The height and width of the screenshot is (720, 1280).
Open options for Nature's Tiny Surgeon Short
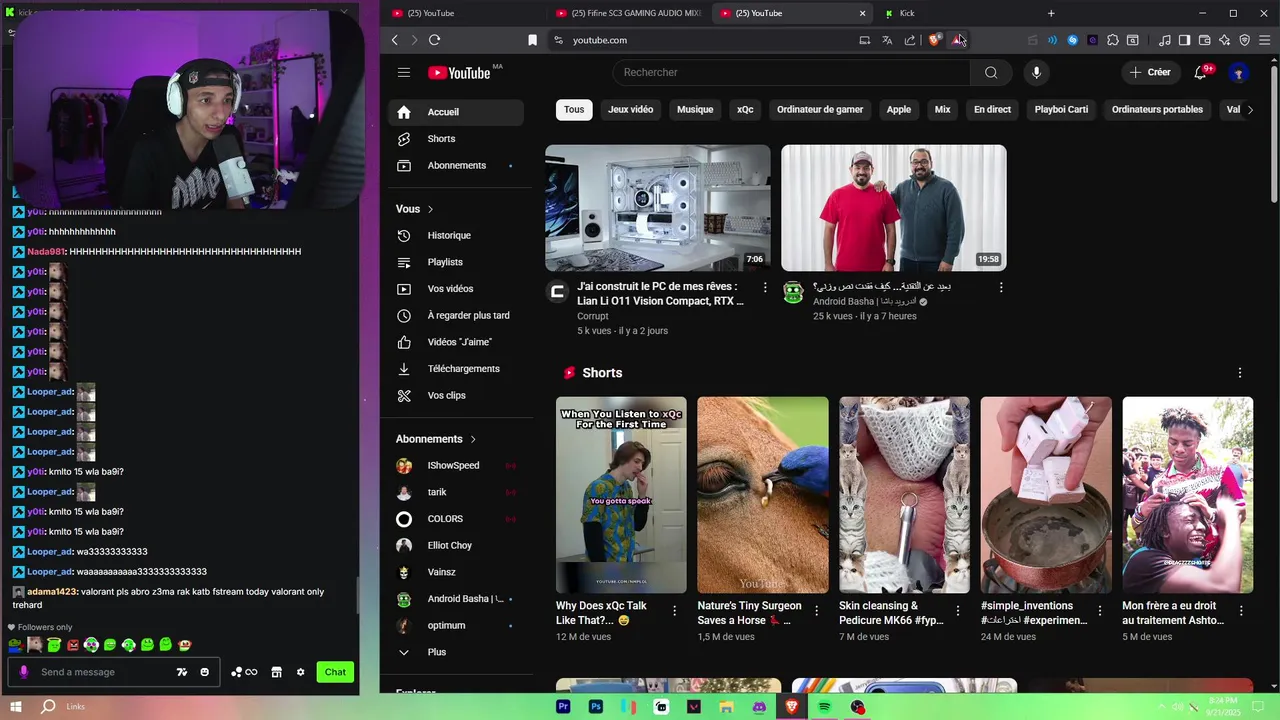(x=816, y=610)
